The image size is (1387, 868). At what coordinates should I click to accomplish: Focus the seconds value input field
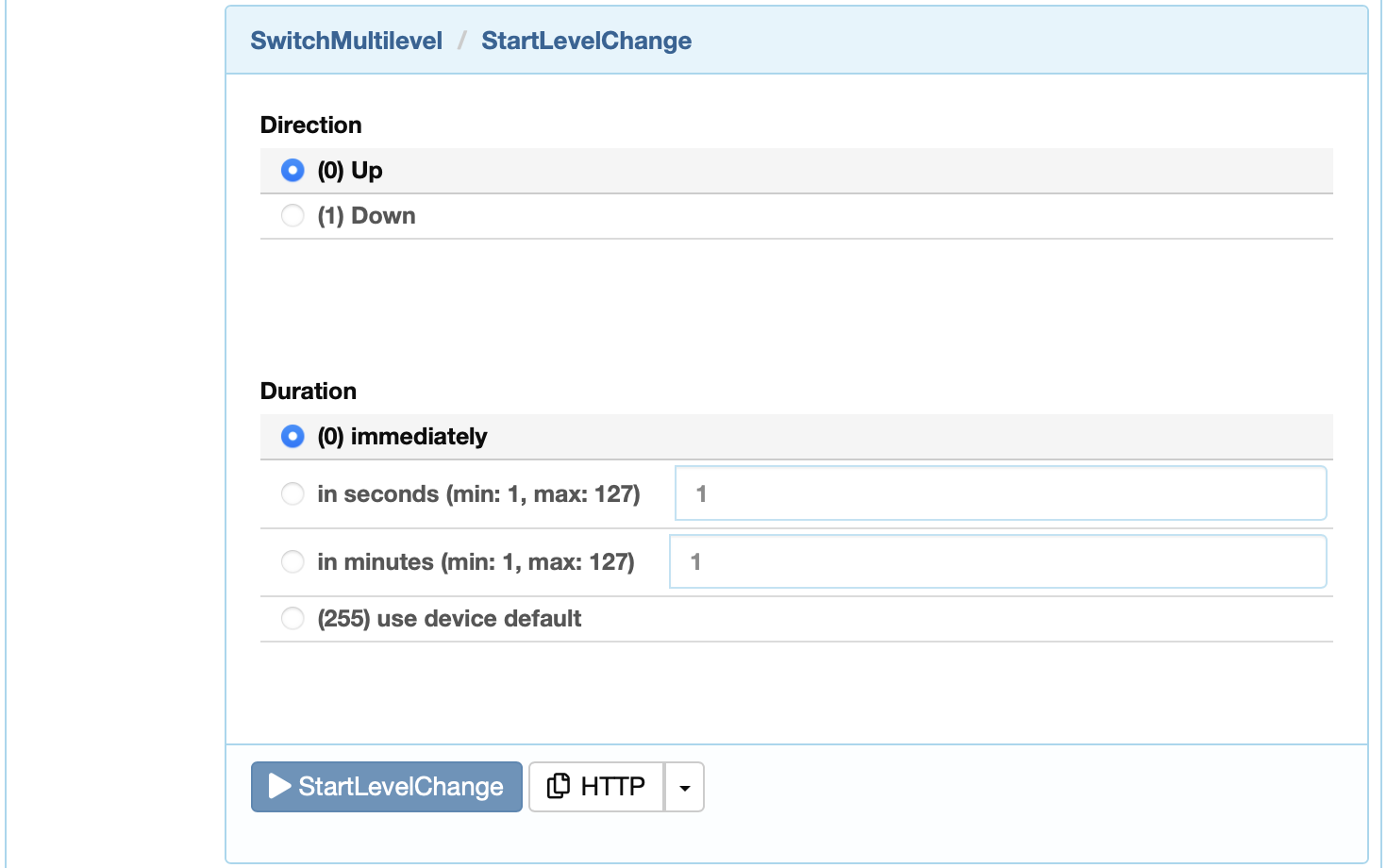coord(1001,493)
